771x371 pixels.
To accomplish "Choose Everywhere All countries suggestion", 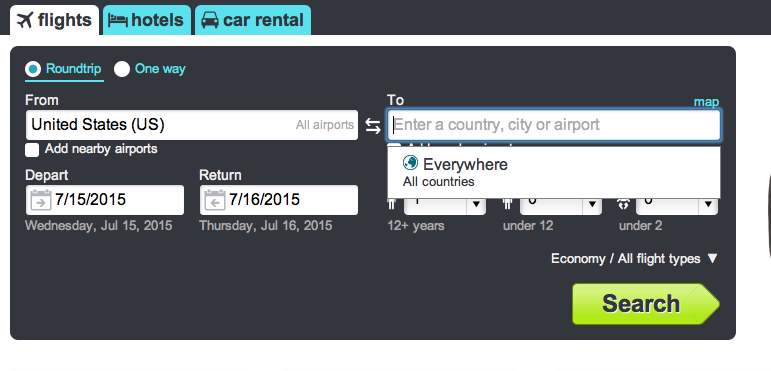I will 554,172.
